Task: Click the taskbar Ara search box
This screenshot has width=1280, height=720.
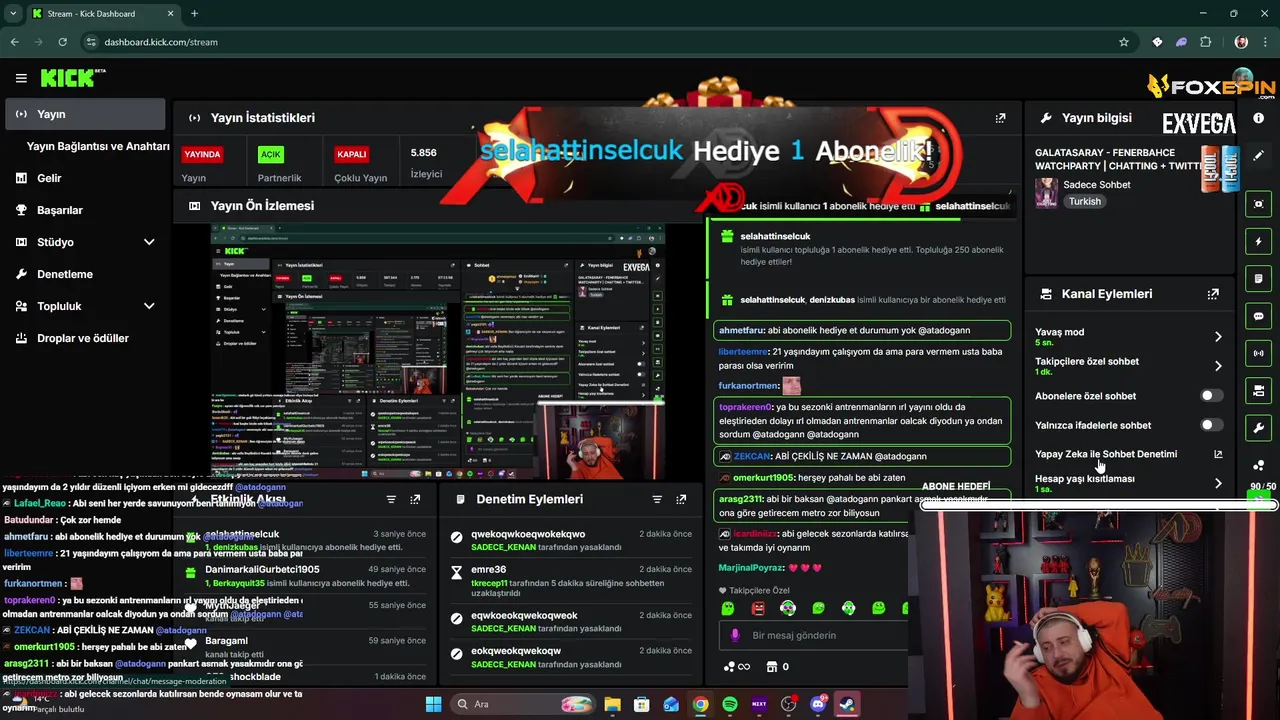Action: tap(523, 704)
